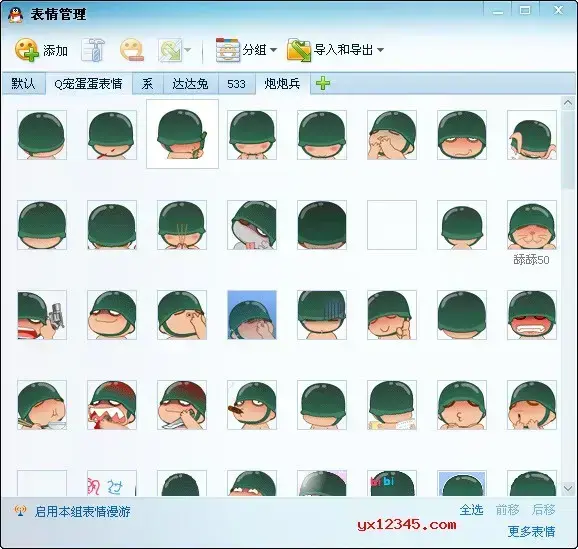578x549 pixels.
Task: Select the soldier with sharp teeth and blood
Action: coord(112,405)
